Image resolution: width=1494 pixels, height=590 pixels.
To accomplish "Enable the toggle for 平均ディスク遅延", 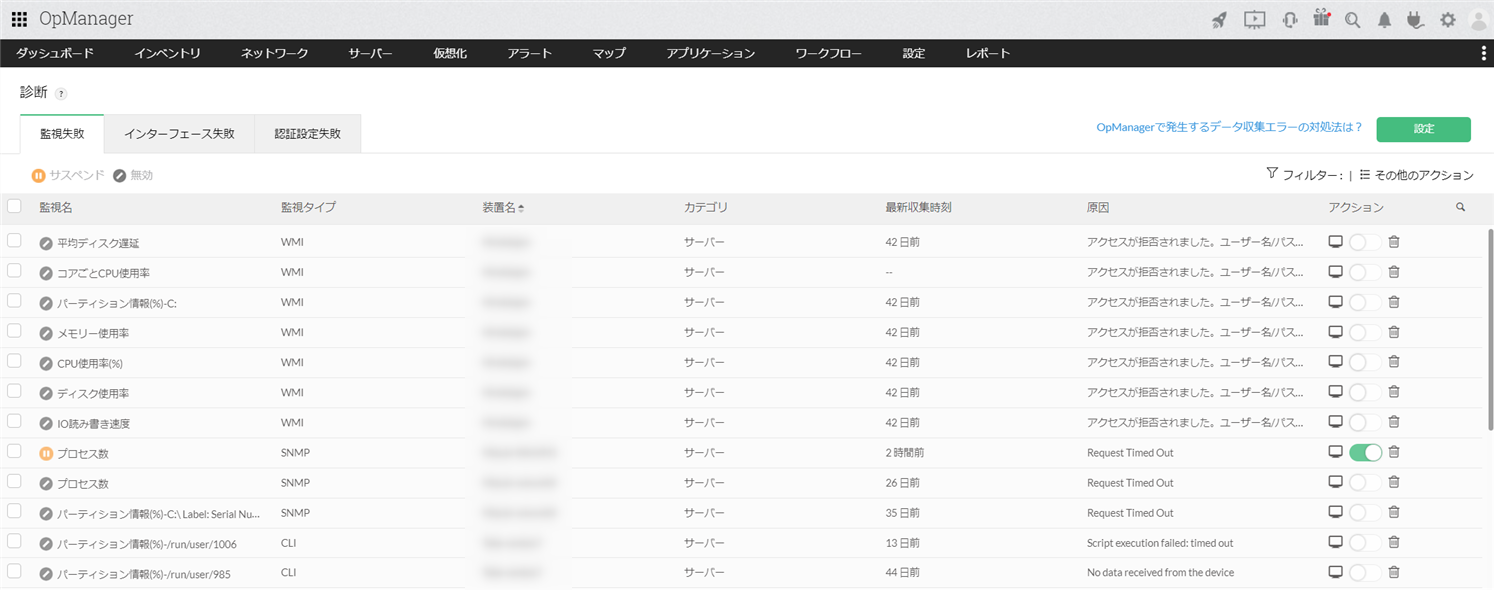I will (x=1365, y=242).
